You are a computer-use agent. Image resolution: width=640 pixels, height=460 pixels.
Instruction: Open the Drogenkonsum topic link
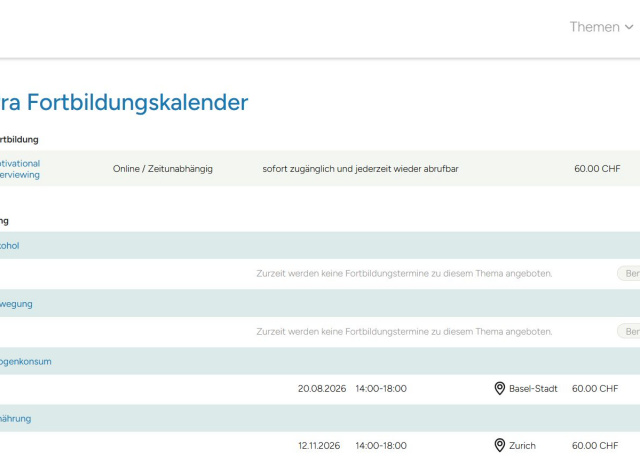coord(26,361)
